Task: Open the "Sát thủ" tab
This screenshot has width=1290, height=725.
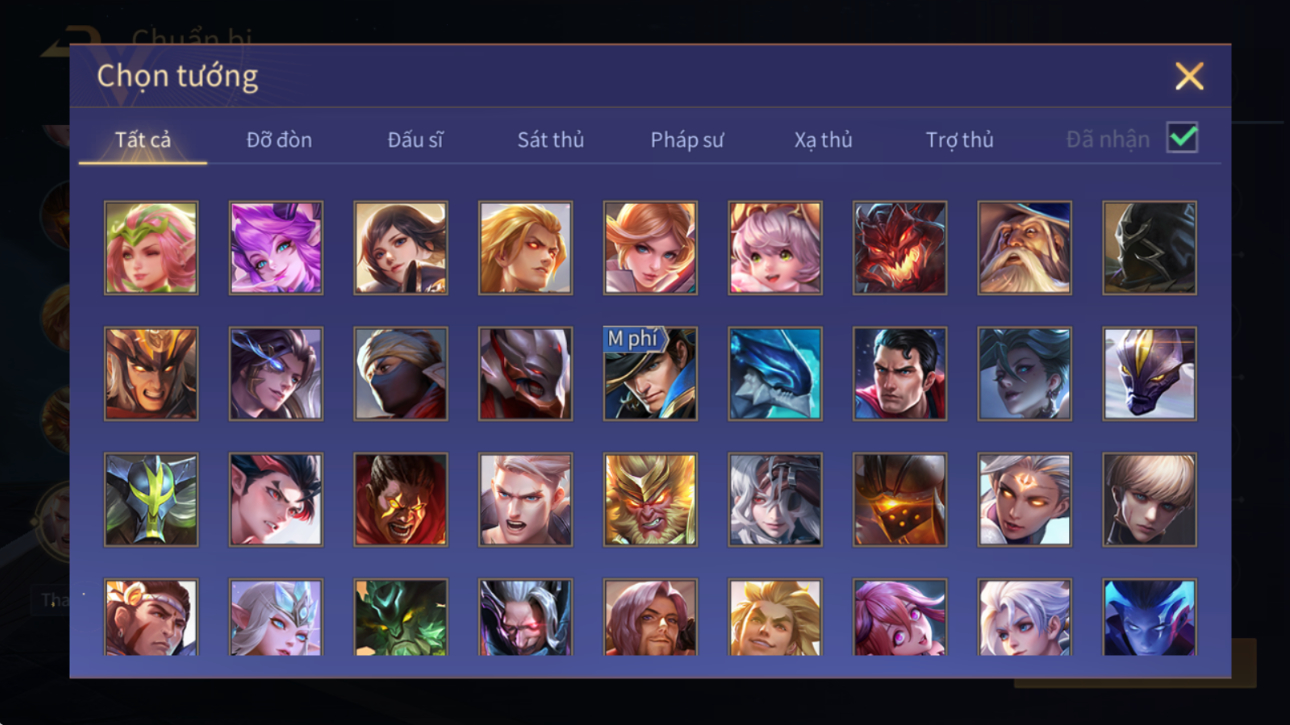Action: click(550, 140)
